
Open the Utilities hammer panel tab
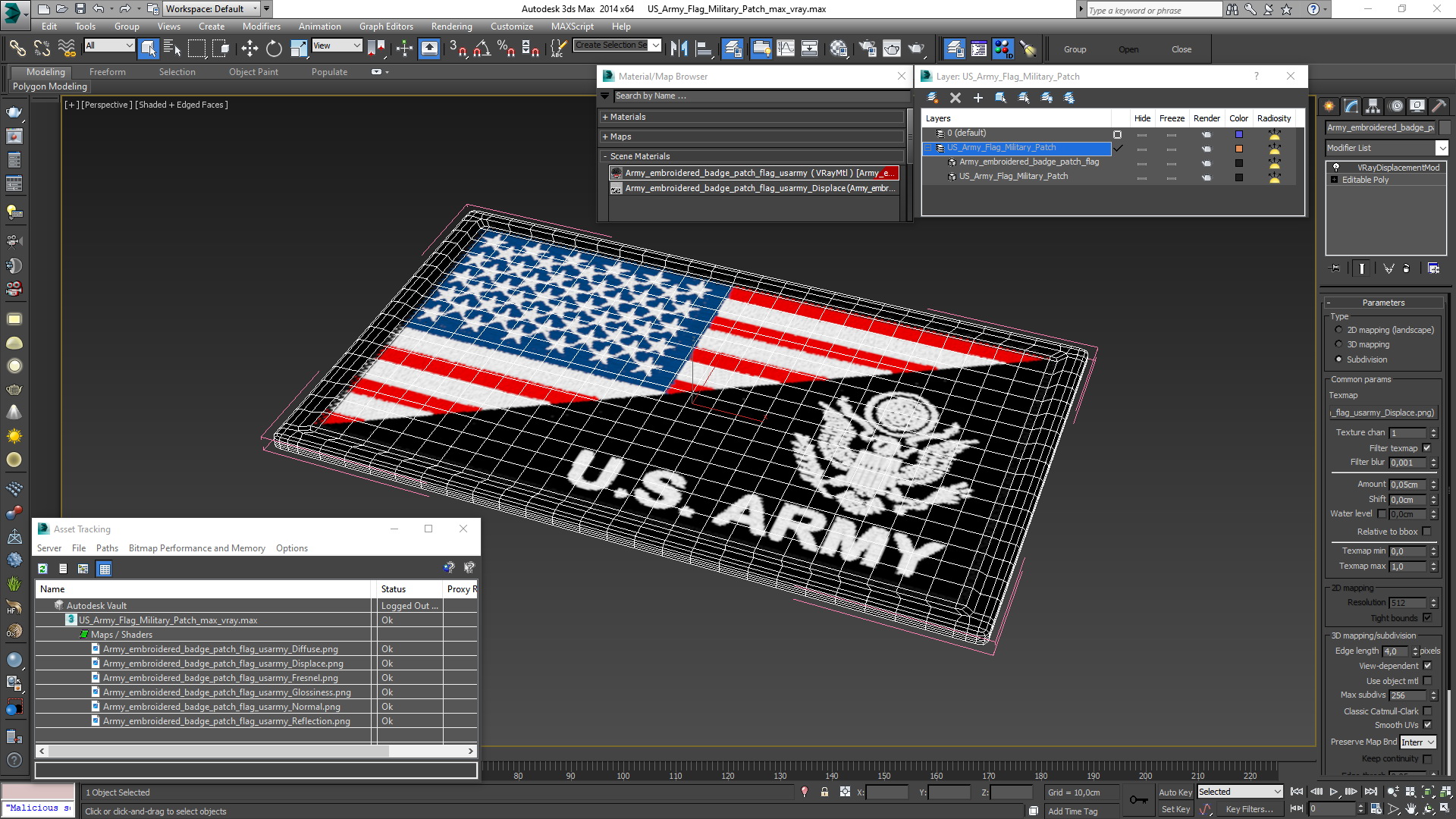[x=1439, y=106]
